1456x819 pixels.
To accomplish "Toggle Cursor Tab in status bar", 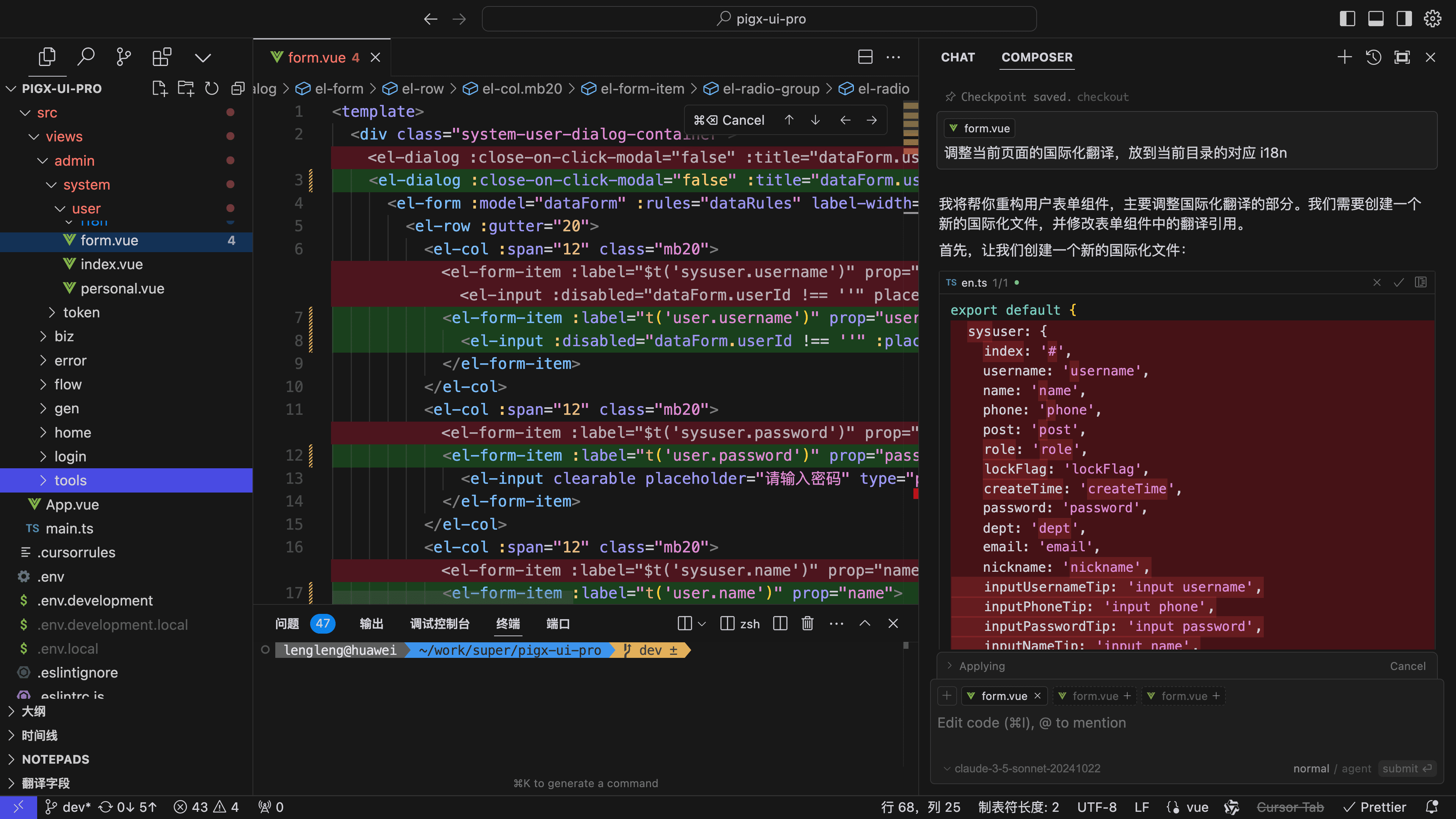I will coord(1290,806).
